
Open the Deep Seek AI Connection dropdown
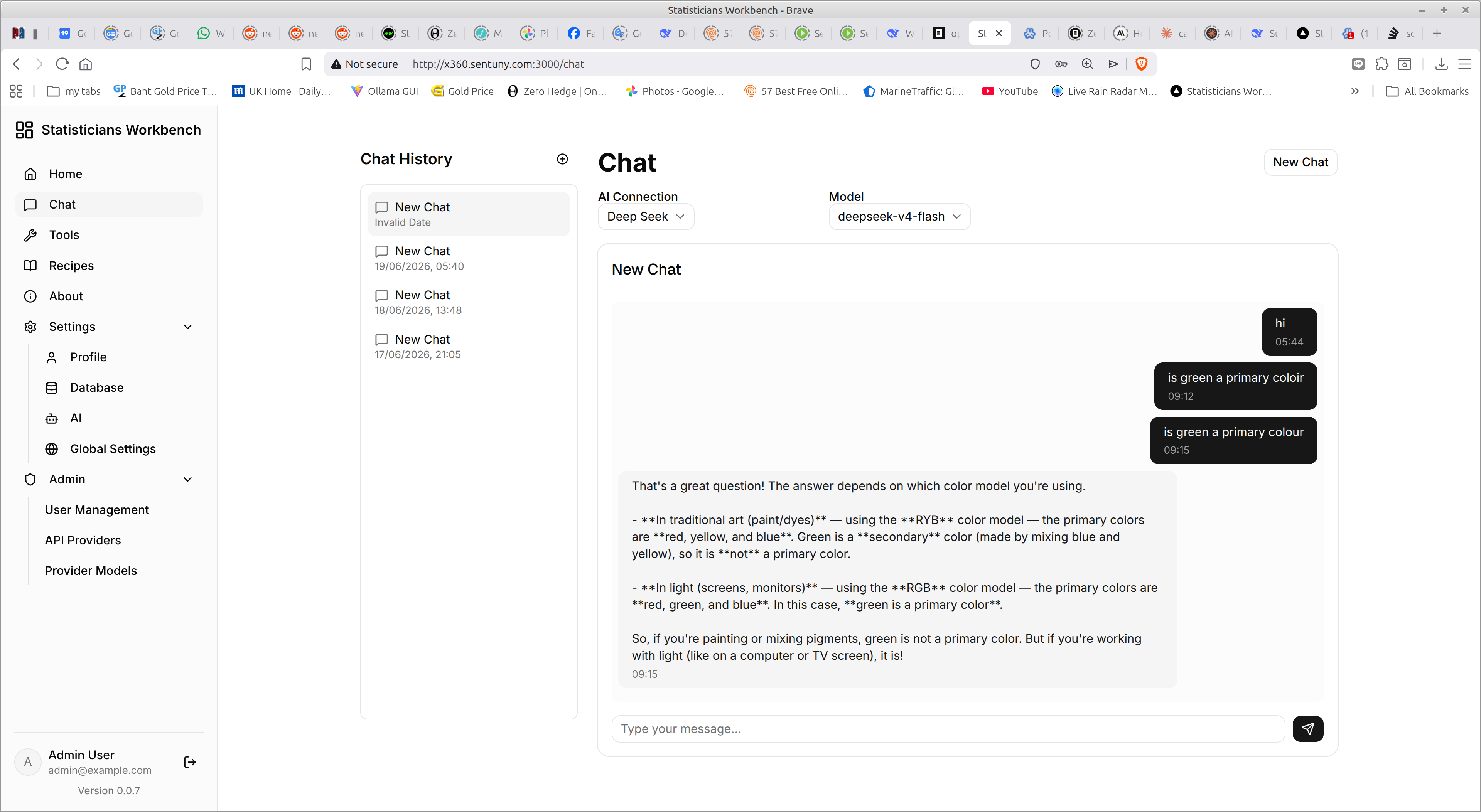point(646,217)
